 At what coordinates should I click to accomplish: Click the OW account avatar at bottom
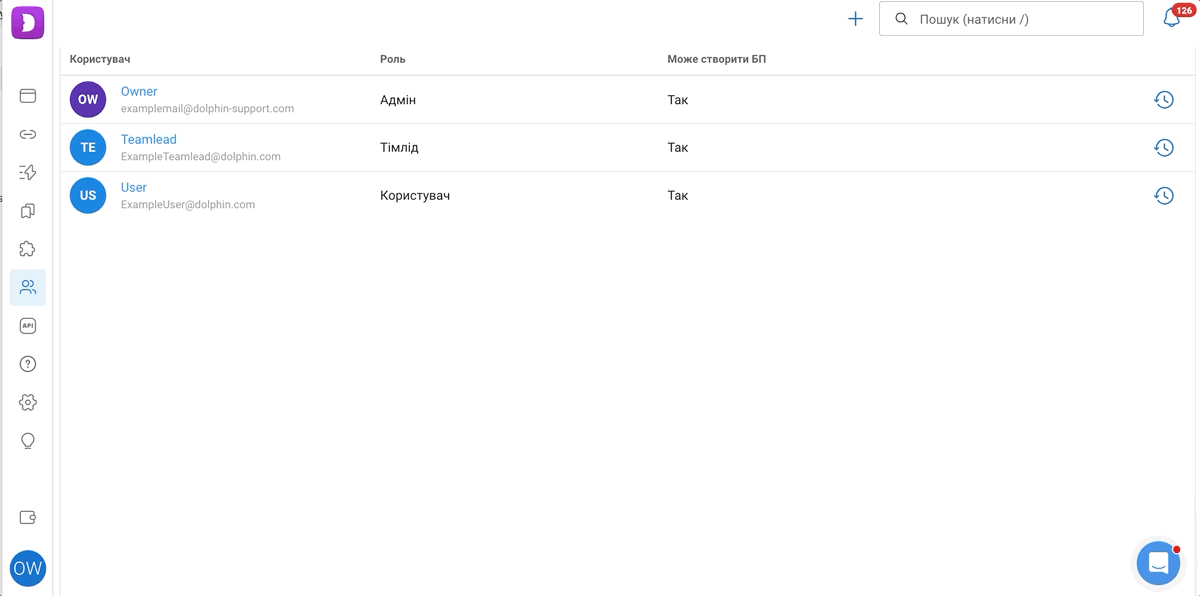pyautogui.click(x=28, y=568)
